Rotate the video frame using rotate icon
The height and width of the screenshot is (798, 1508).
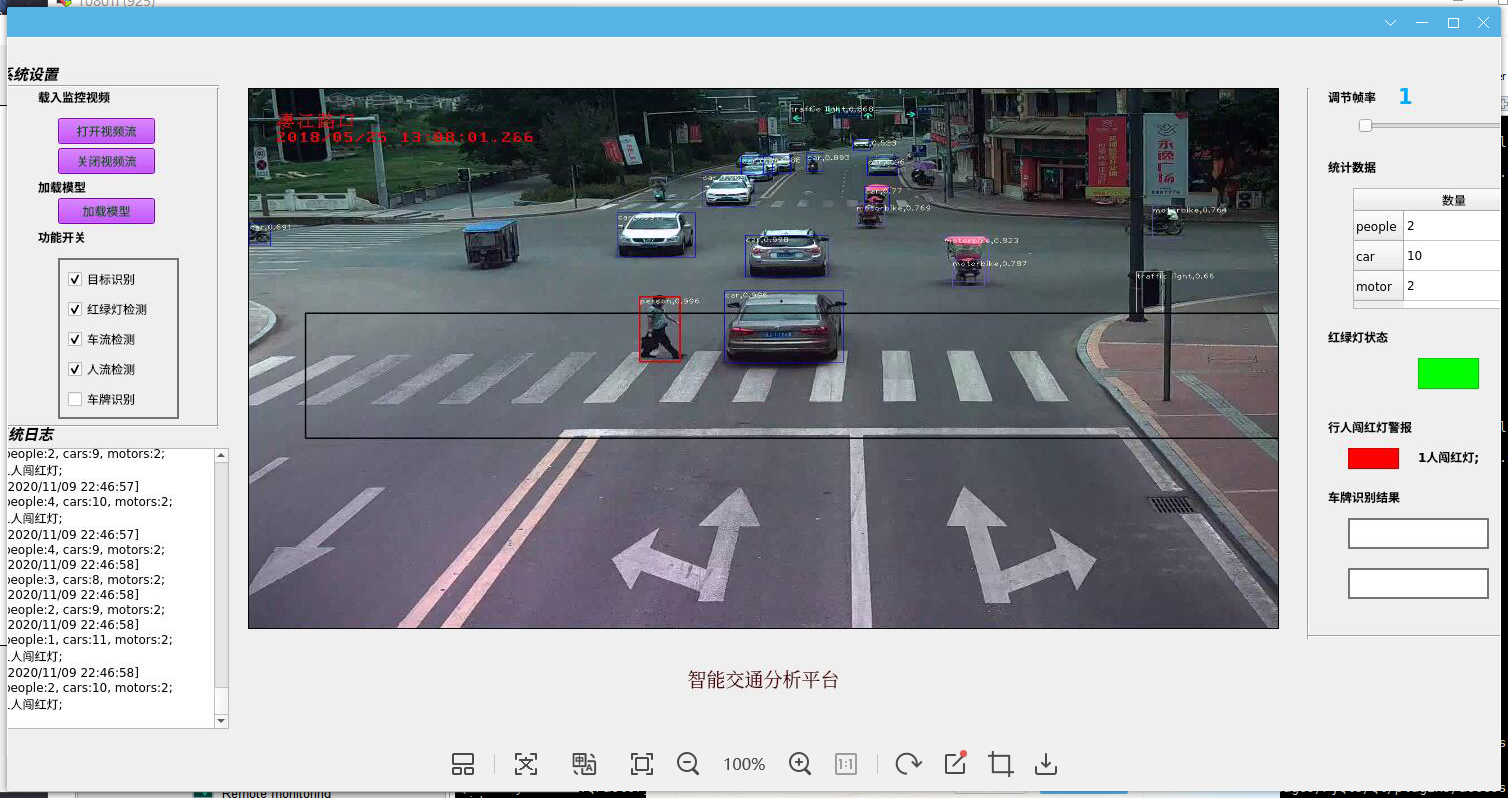(x=908, y=763)
